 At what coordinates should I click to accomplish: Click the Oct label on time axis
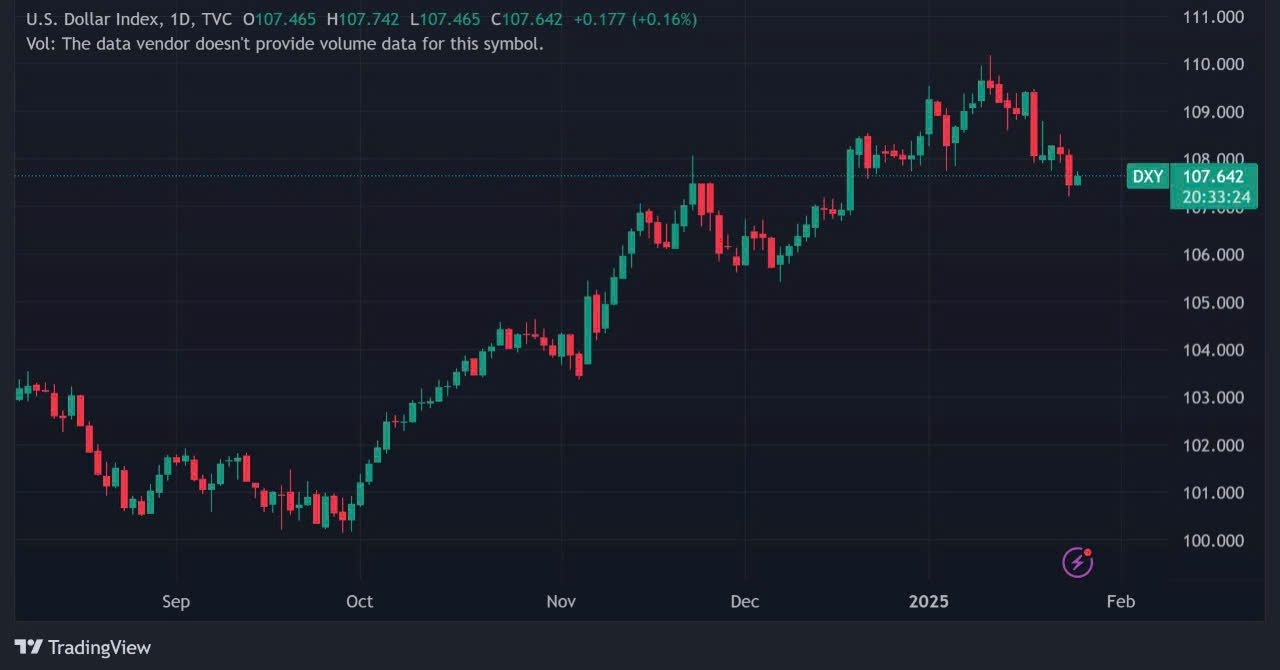(359, 602)
